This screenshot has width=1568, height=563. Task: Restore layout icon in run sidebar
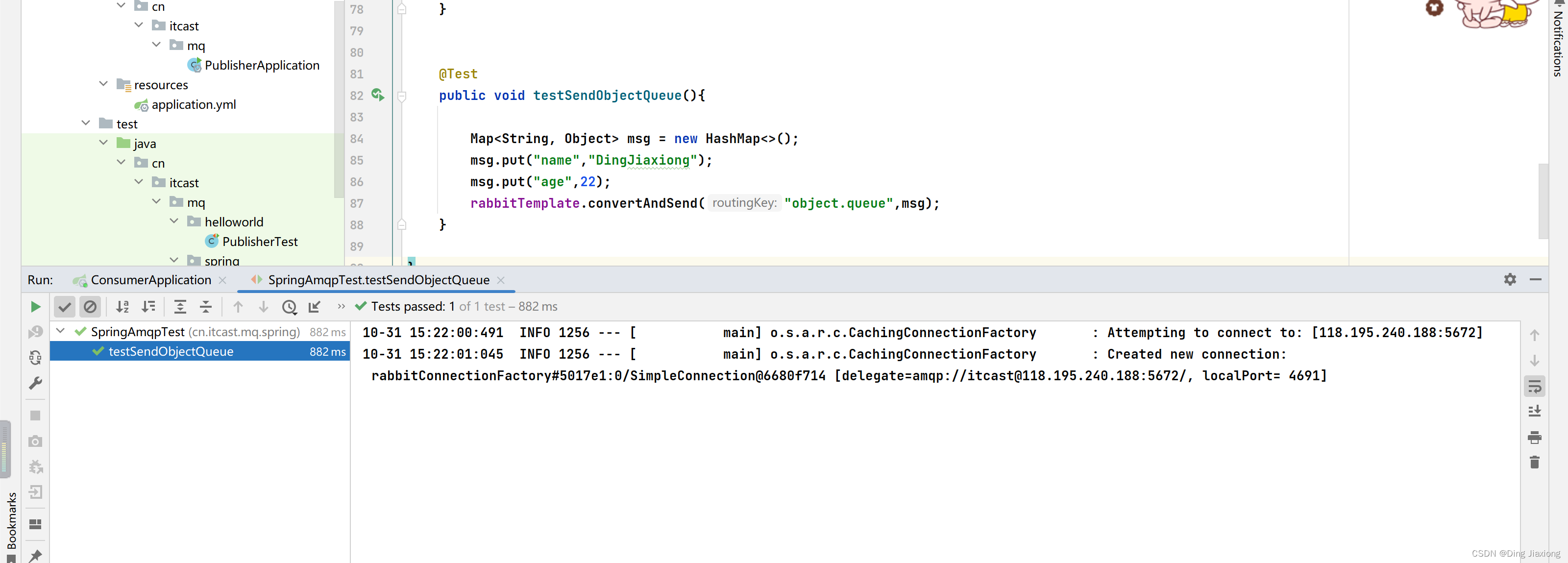pos(35,524)
